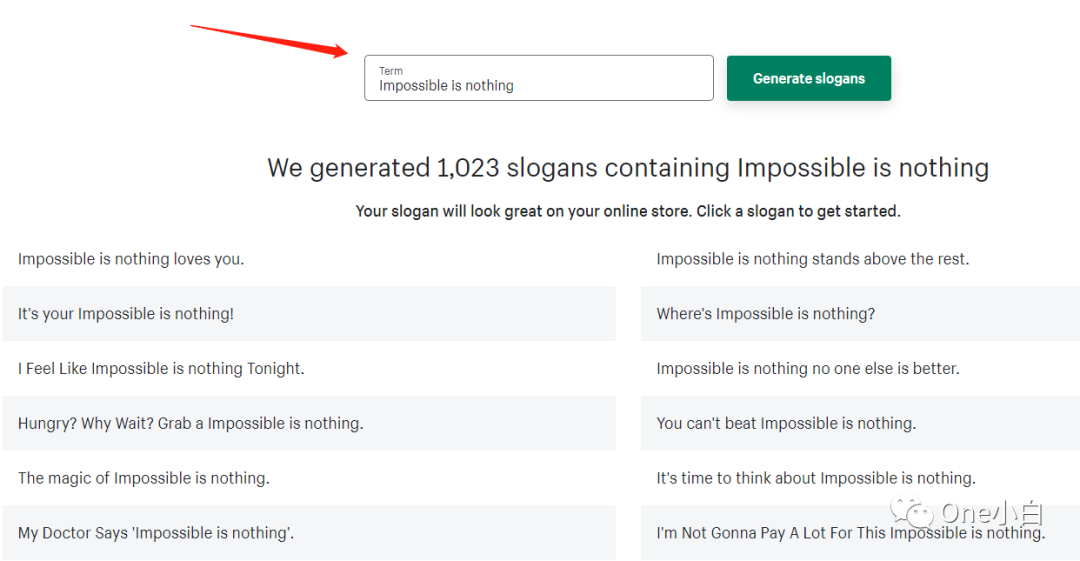Image resolution: width=1080 pixels, height=561 pixels.
Task: Pick the 'no one else is better' slogan
Action: pos(807,369)
